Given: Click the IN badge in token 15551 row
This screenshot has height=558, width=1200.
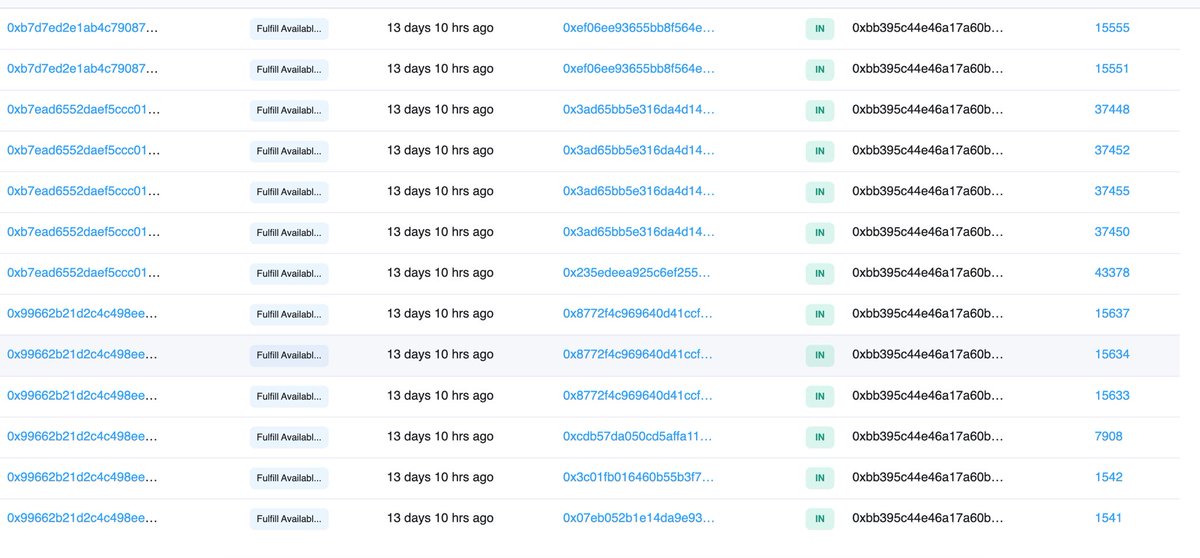Looking at the screenshot, I should click(820, 69).
